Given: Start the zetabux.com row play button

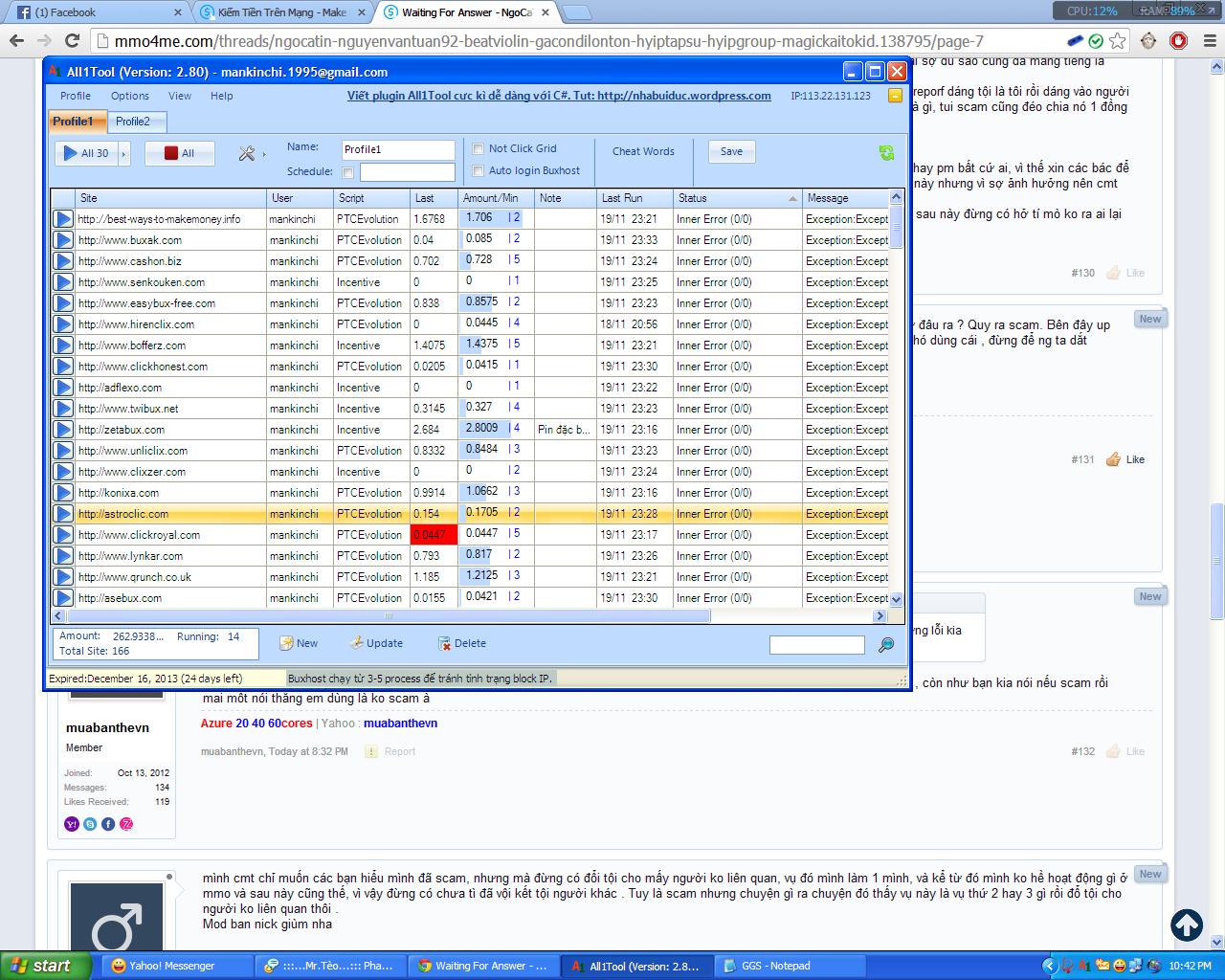Looking at the screenshot, I should point(63,430).
